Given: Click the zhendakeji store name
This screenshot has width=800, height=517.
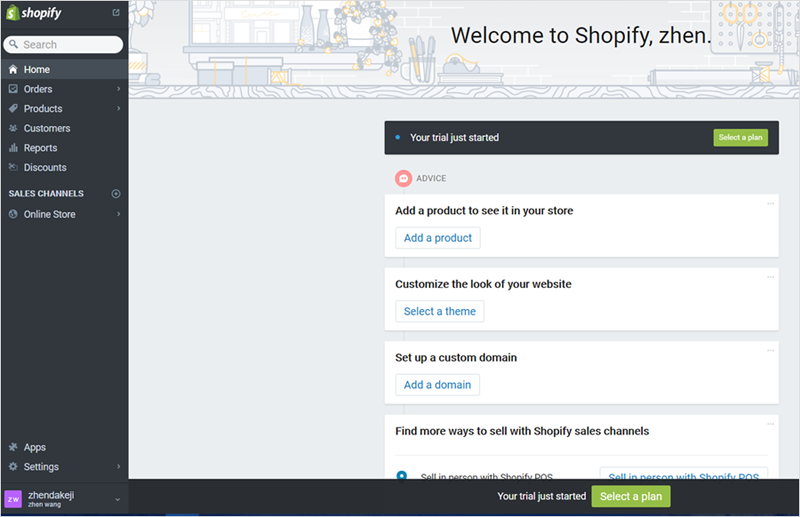Looking at the screenshot, I should click(51, 495).
